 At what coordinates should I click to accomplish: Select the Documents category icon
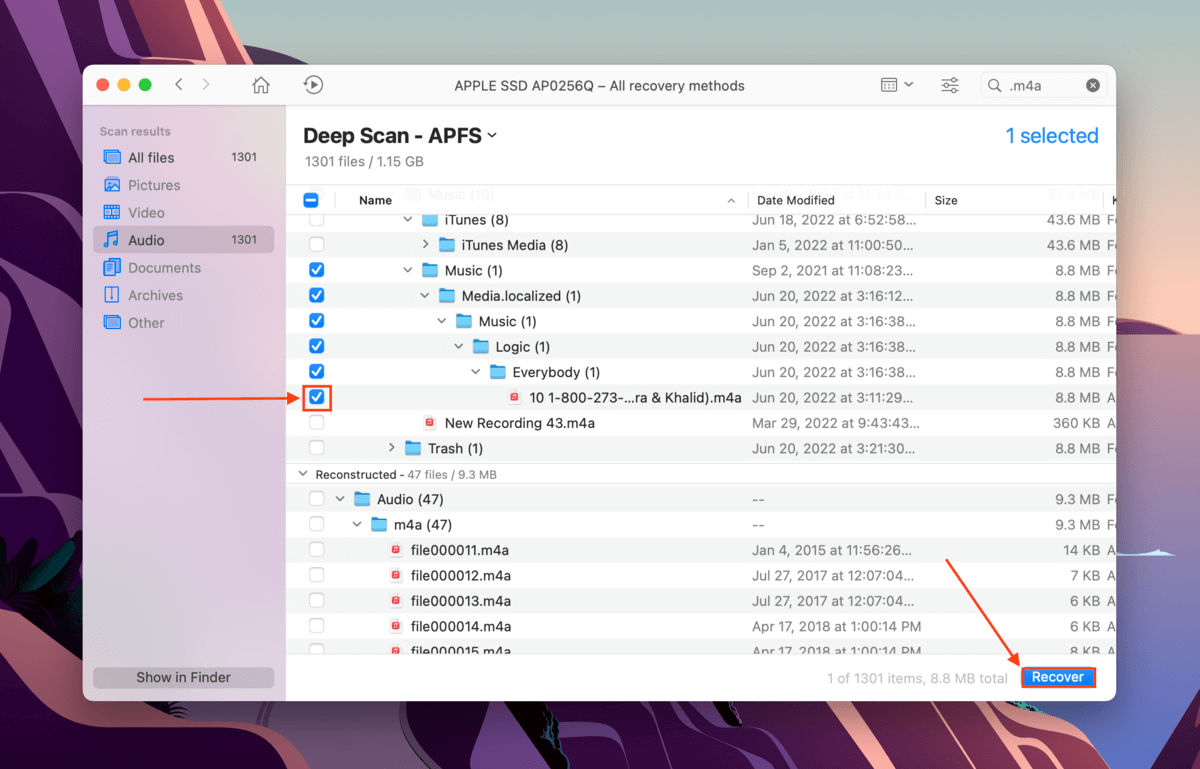coord(112,268)
